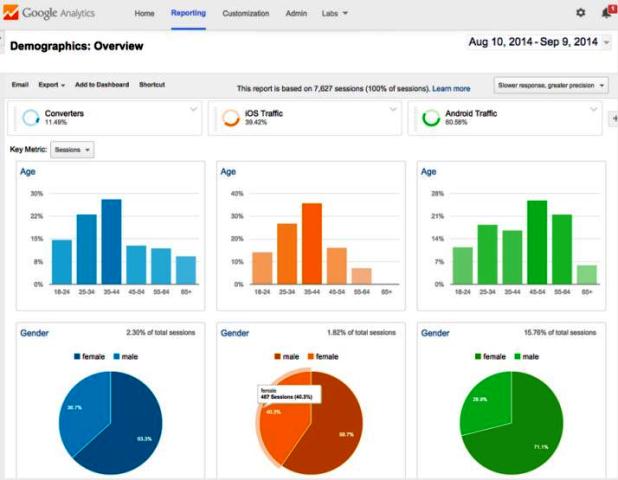The image size is (618, 480).
Task: Click the Add to Dashboard button
Action: (x=102, y=85)
